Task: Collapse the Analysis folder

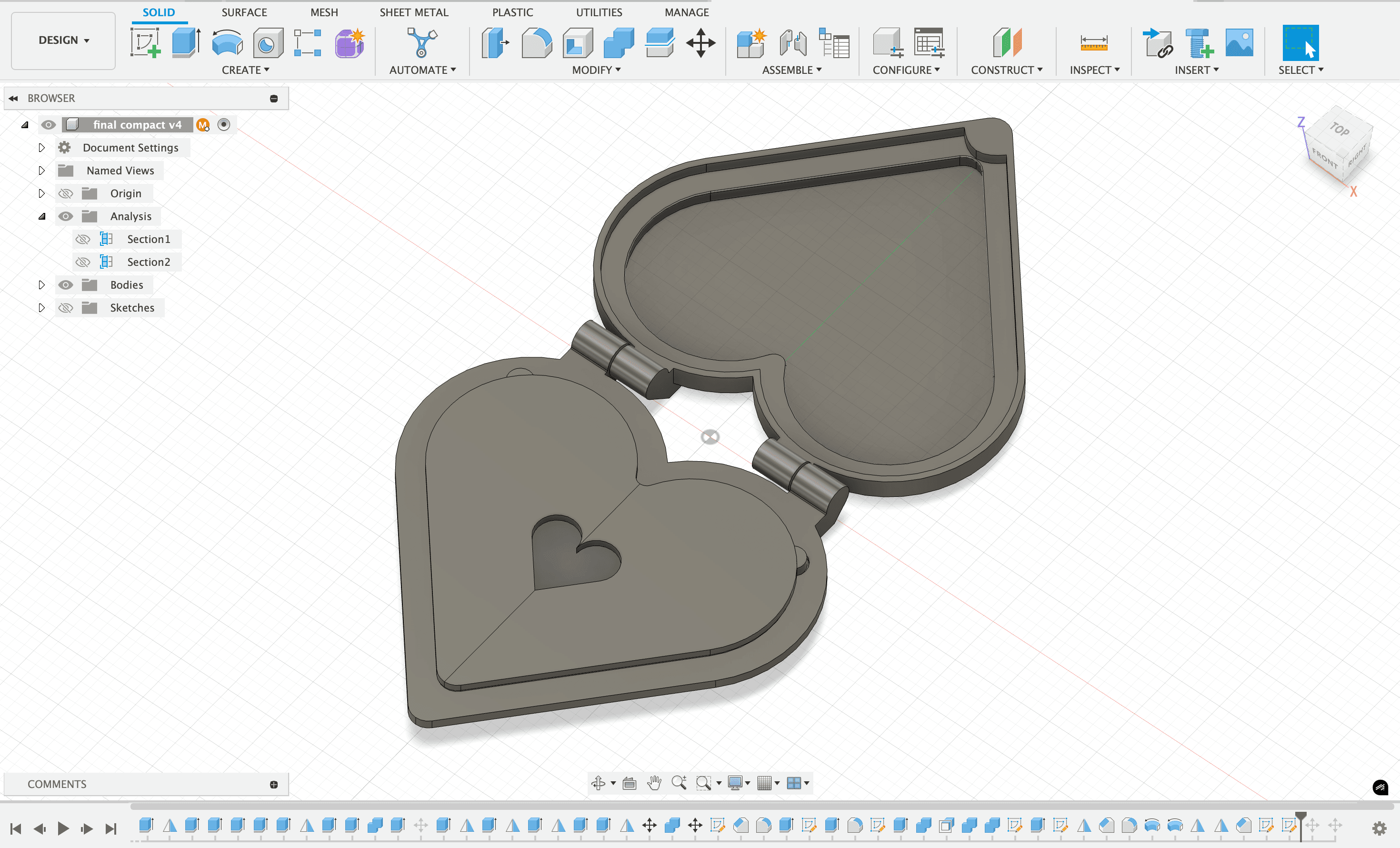Action: pos(41,217)
